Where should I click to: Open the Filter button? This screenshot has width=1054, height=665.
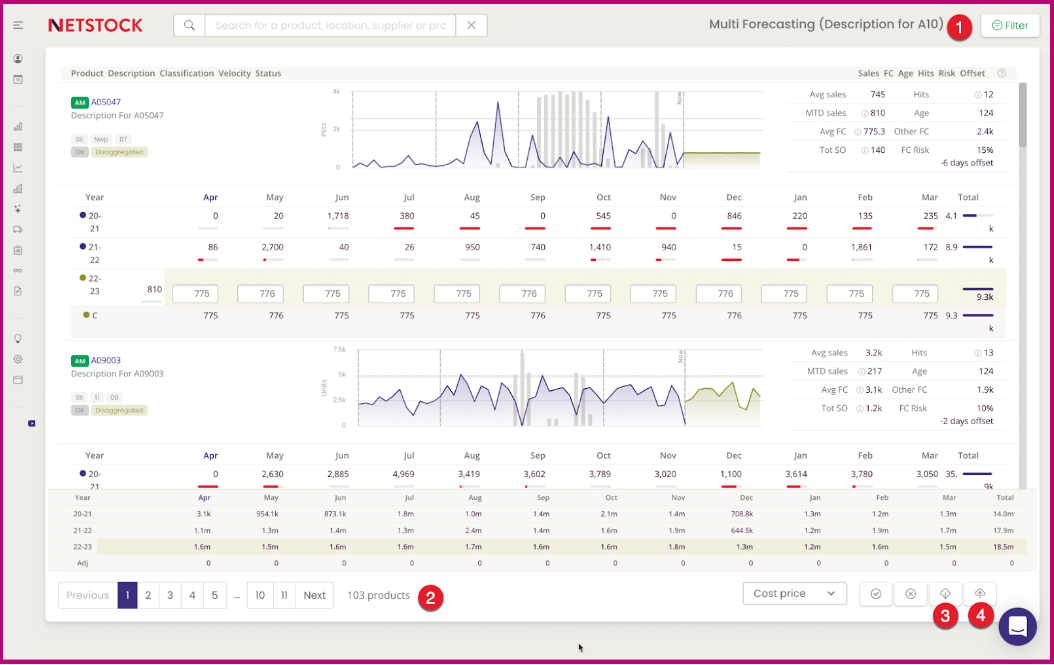coord(1009,26)
